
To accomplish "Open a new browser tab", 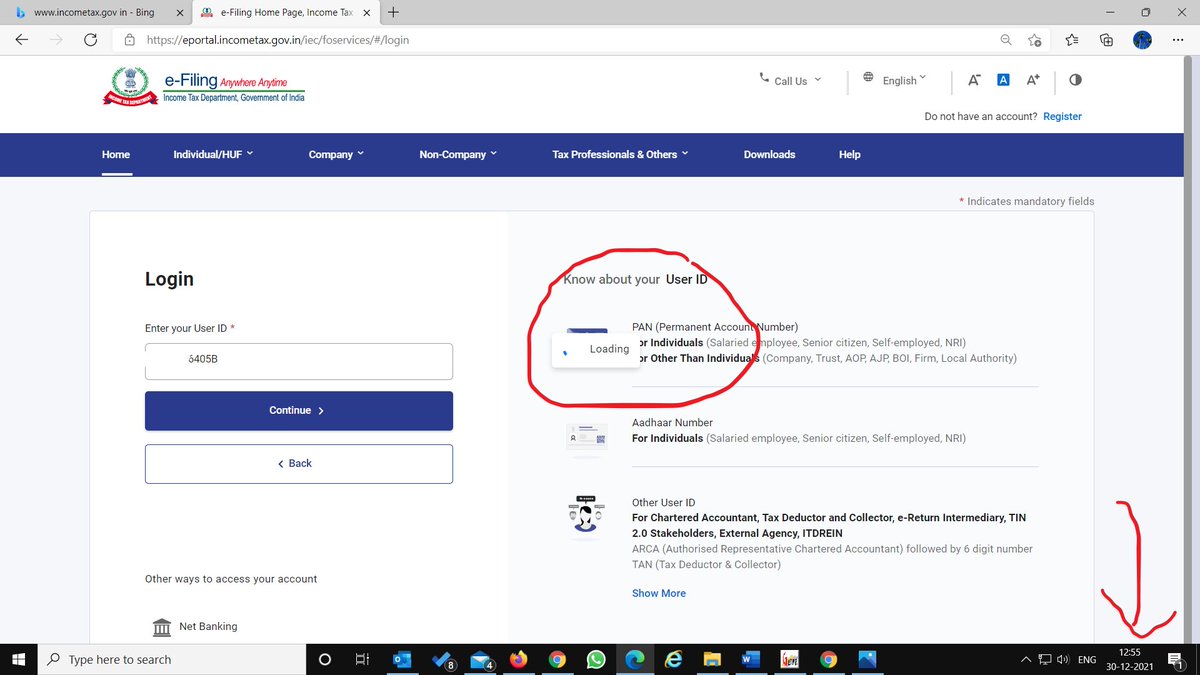I will click(x=393, y=12).
